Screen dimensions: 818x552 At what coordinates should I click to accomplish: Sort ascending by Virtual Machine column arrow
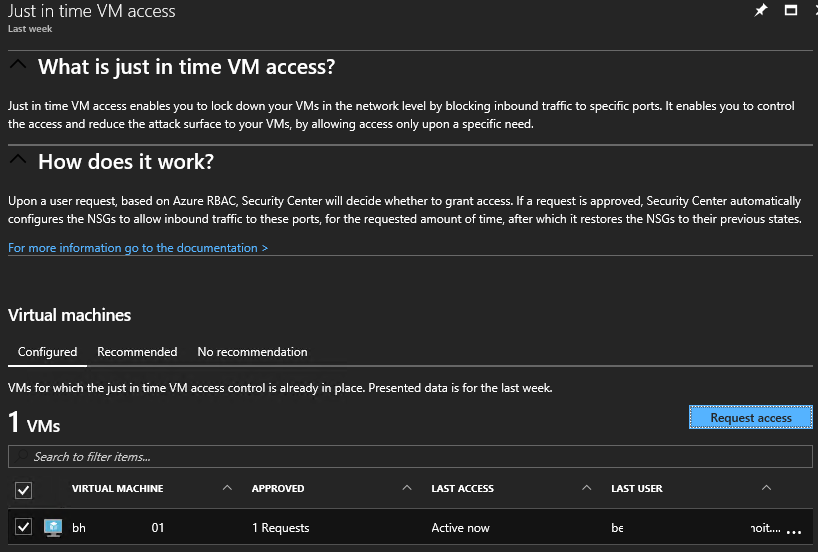[227, 488]
